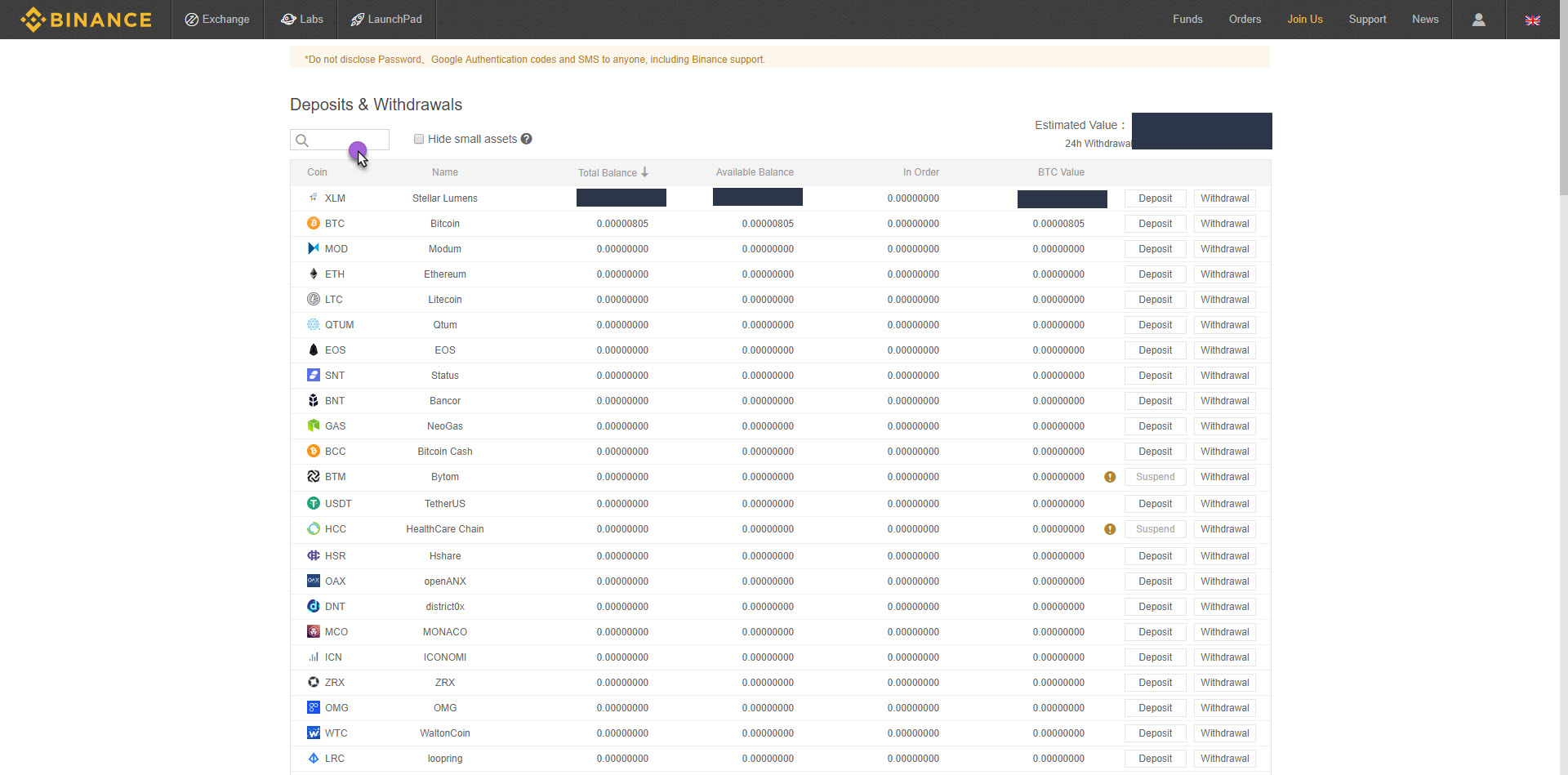Click the warning icon in HCC row
The width and height of the screenshot is (1568, 775).
point(1110,529)
